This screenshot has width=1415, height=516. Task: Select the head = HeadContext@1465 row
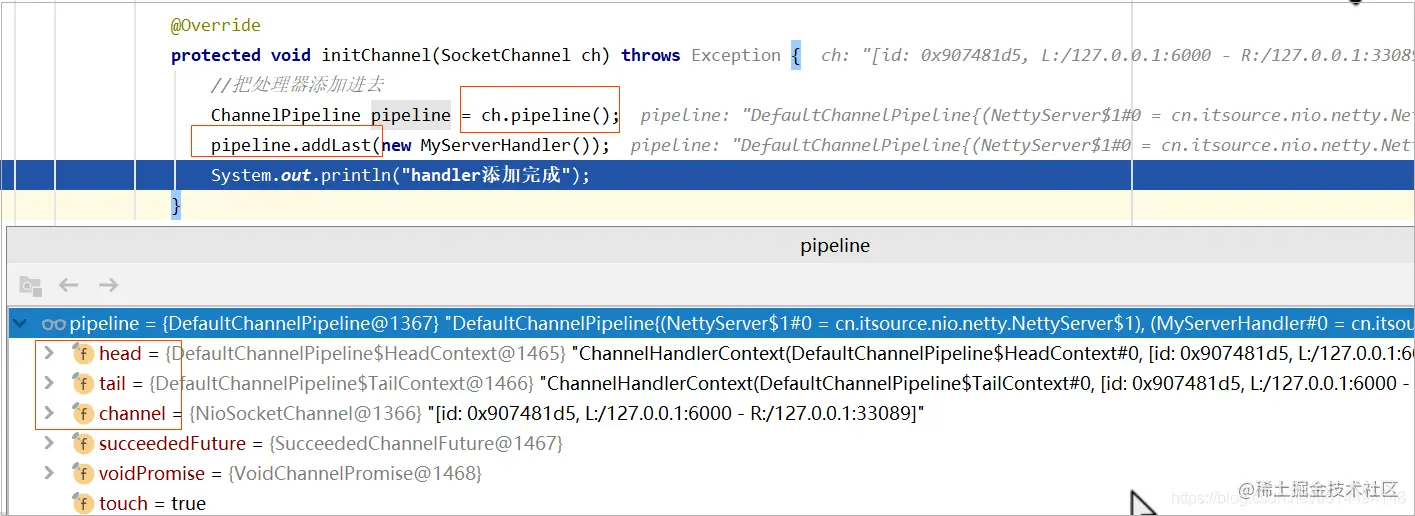711,353
